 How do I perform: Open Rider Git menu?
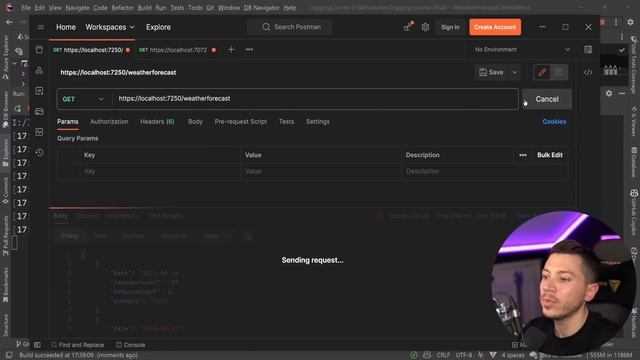point(210,8)
